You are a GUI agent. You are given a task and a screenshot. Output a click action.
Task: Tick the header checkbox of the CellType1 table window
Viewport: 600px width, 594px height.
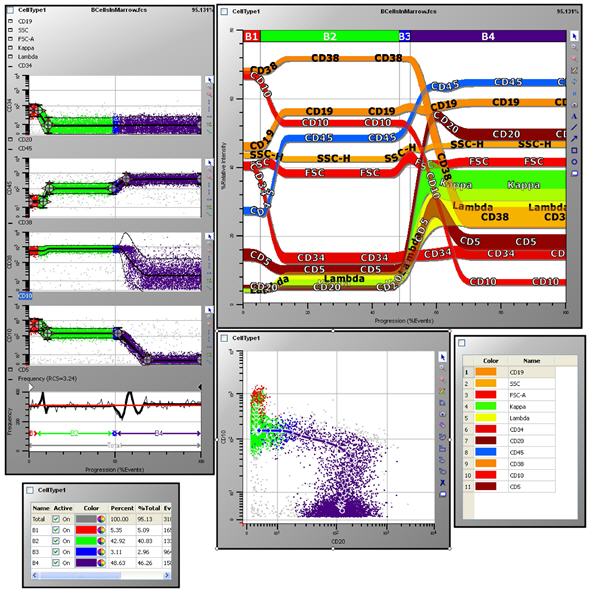click(30, 490)
